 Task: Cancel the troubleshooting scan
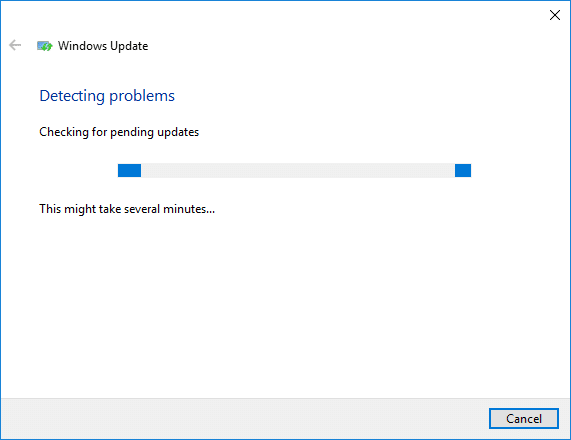pos(524,419)
